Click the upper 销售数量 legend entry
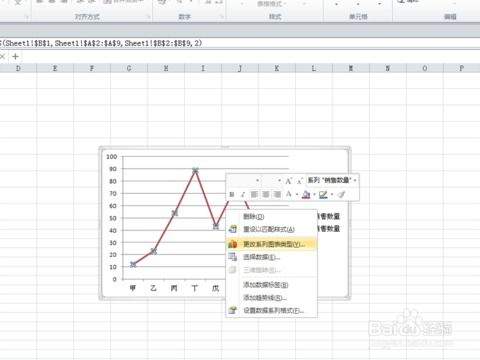Viewport: 480px width, 360px height. click(x=329, y=216)
